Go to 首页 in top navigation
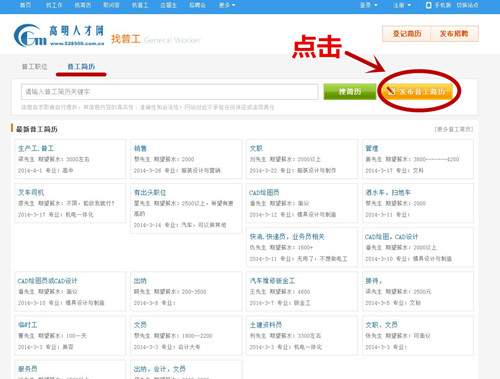The height and width of the screenshot is (379, 500). coord(26,5)
